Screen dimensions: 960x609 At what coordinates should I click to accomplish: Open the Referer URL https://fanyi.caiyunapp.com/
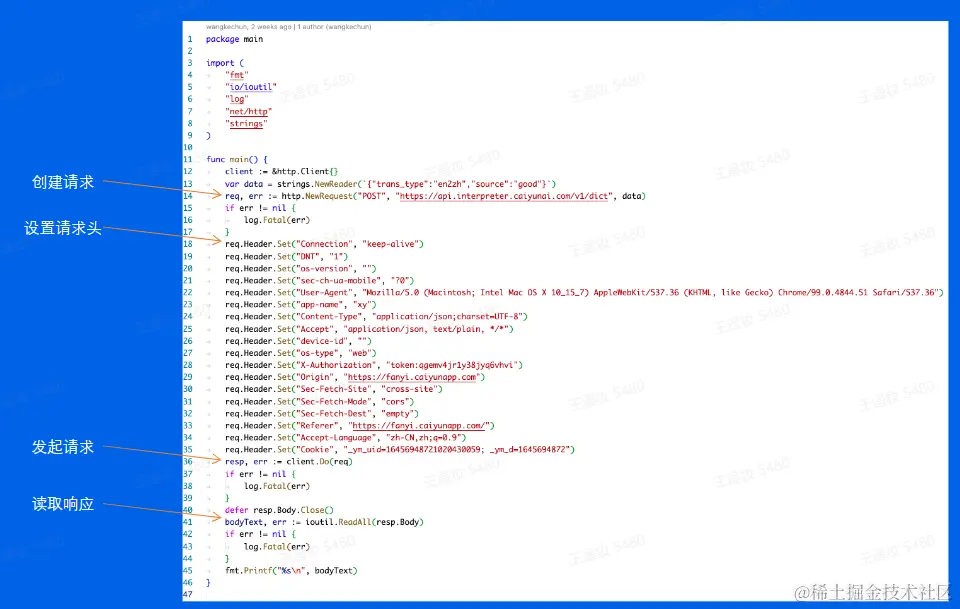tap(421, 425)
